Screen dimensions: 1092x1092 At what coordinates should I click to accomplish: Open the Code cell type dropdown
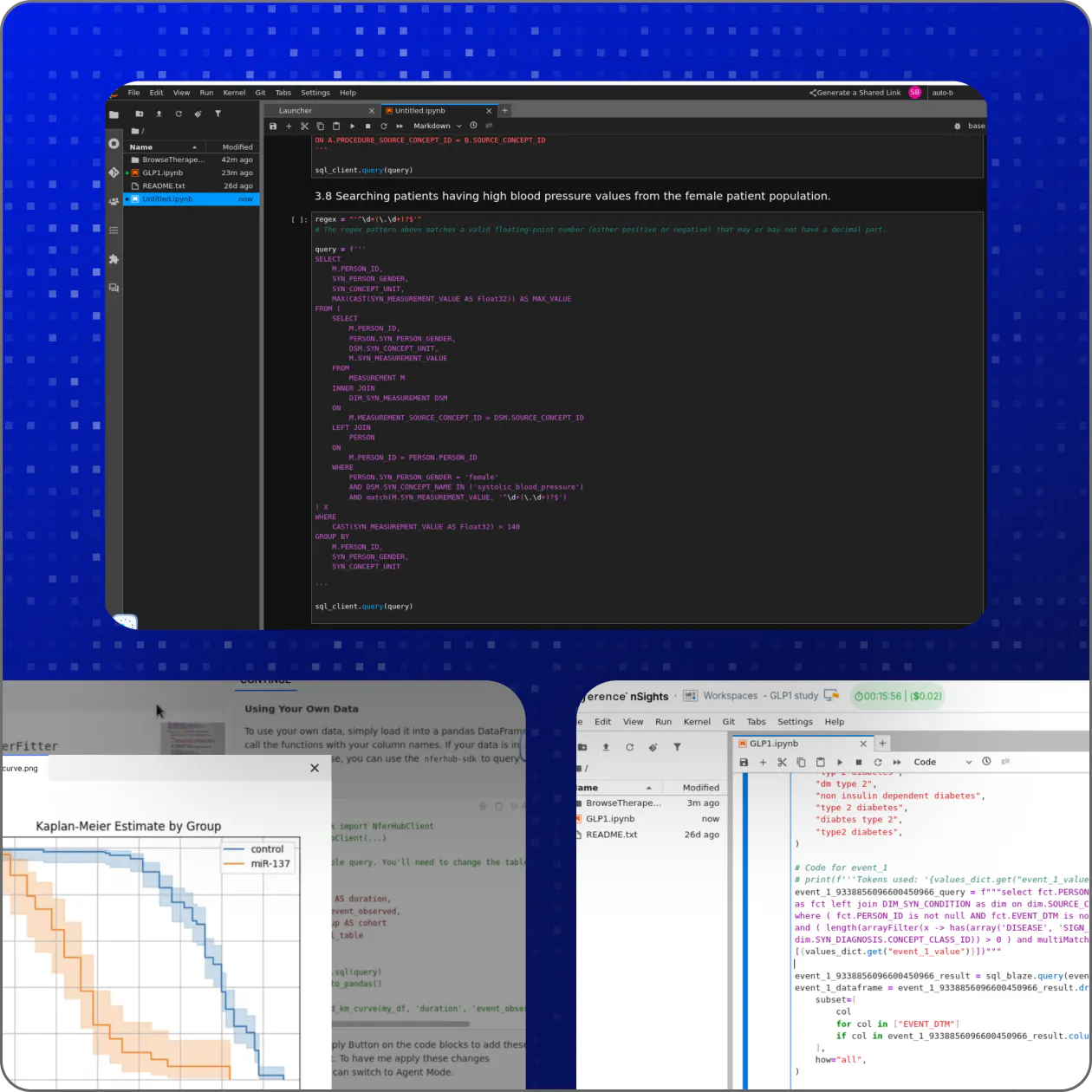942,763
